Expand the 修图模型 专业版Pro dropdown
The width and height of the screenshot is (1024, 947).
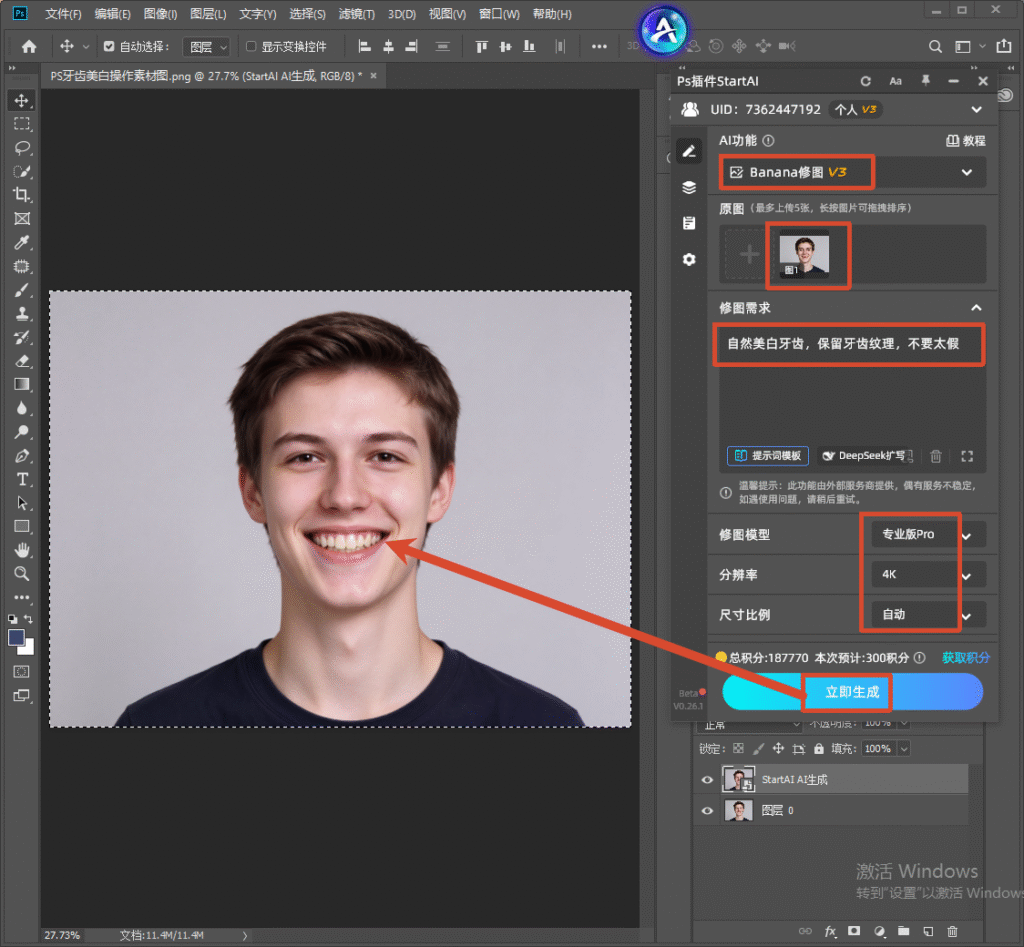pos(929,535)
